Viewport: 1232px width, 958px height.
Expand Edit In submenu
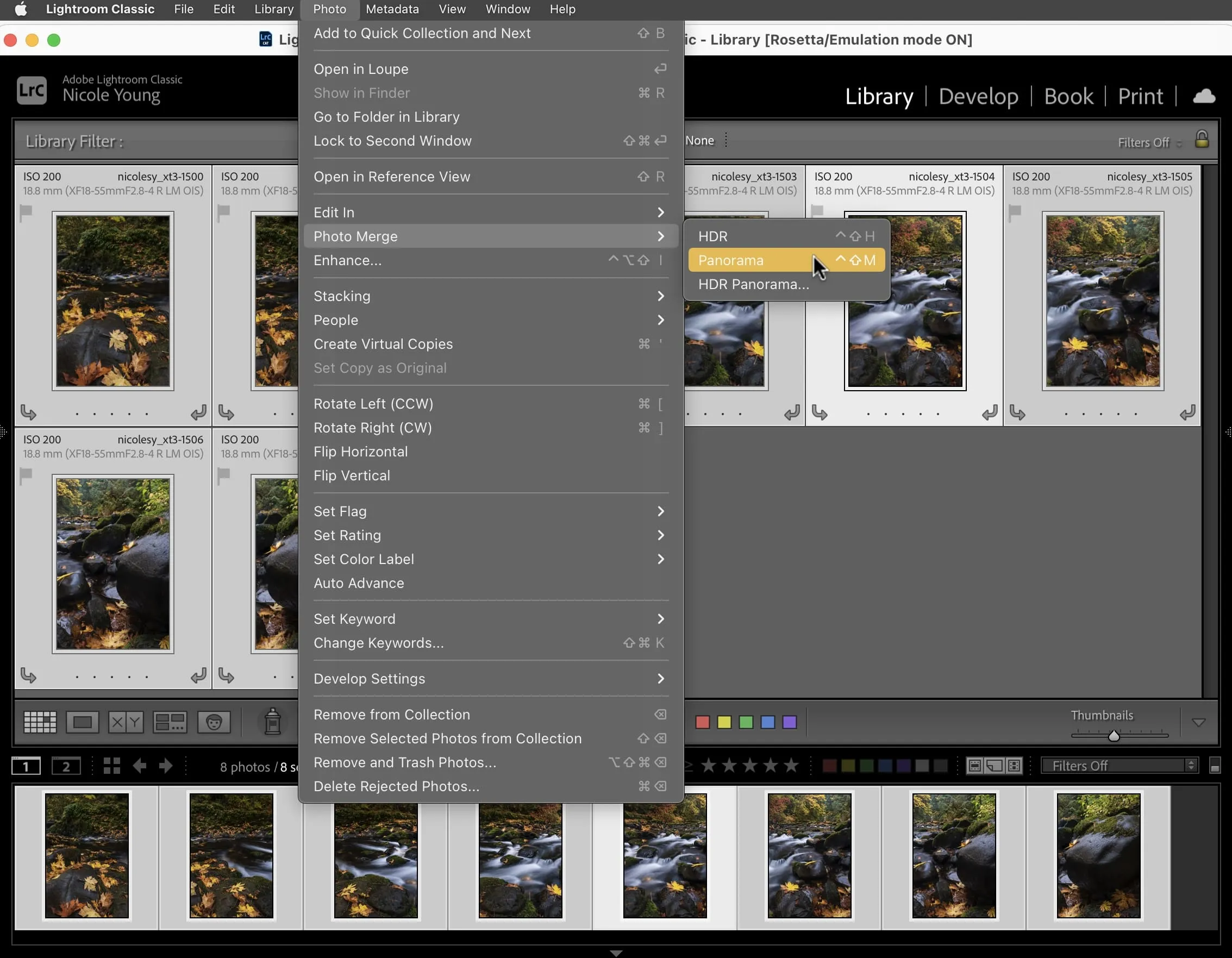(x=491, y=212)
